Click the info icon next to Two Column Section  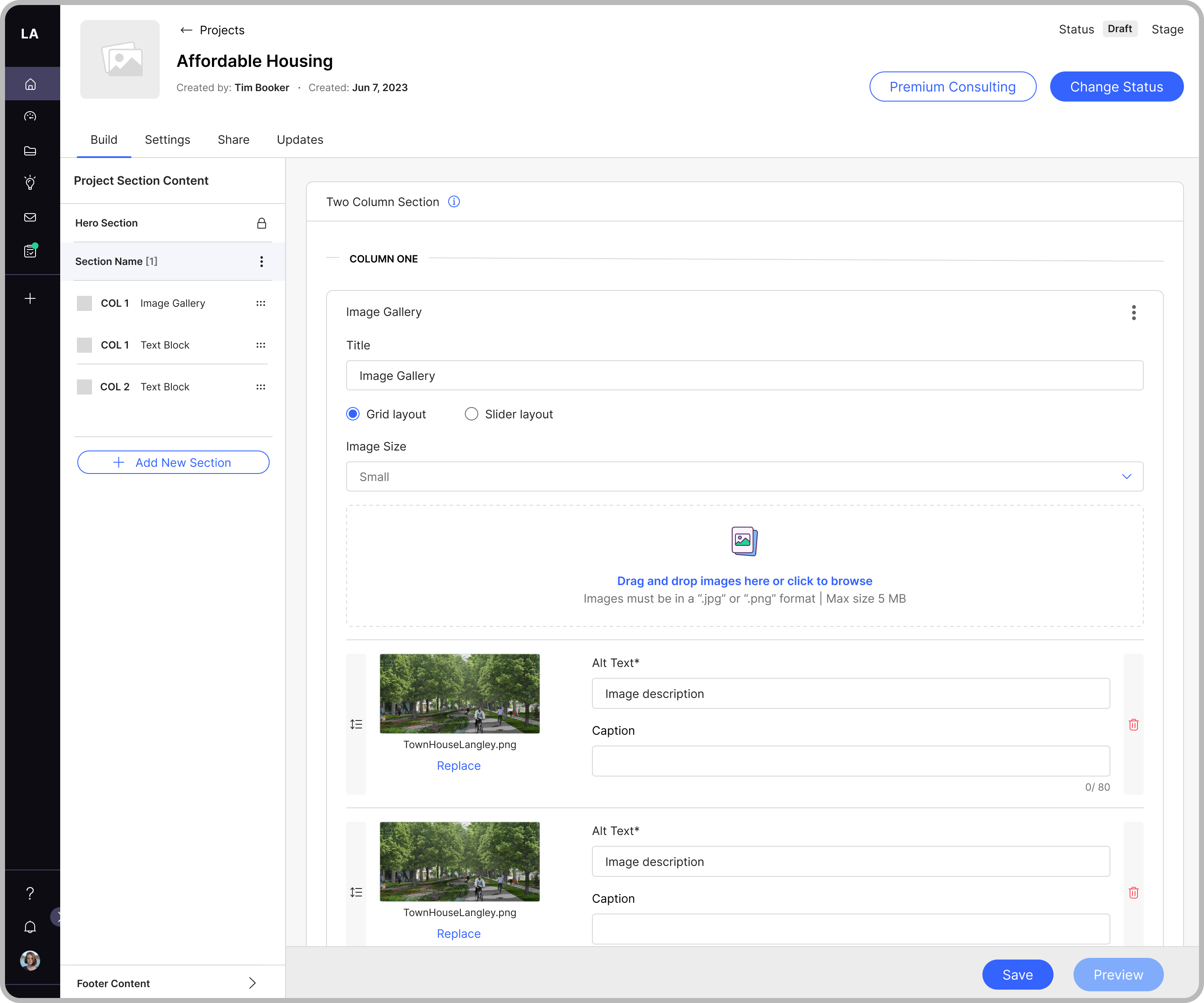(x=454, y=202)
